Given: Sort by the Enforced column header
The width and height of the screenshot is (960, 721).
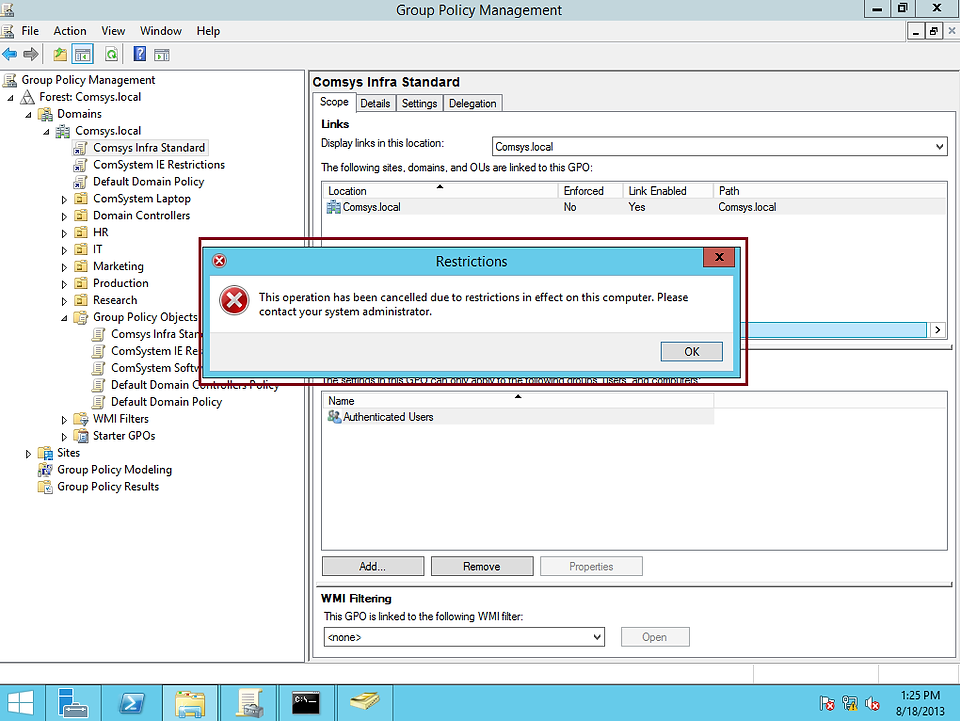Looking at the screenshot, I should [x=590, y=191].
